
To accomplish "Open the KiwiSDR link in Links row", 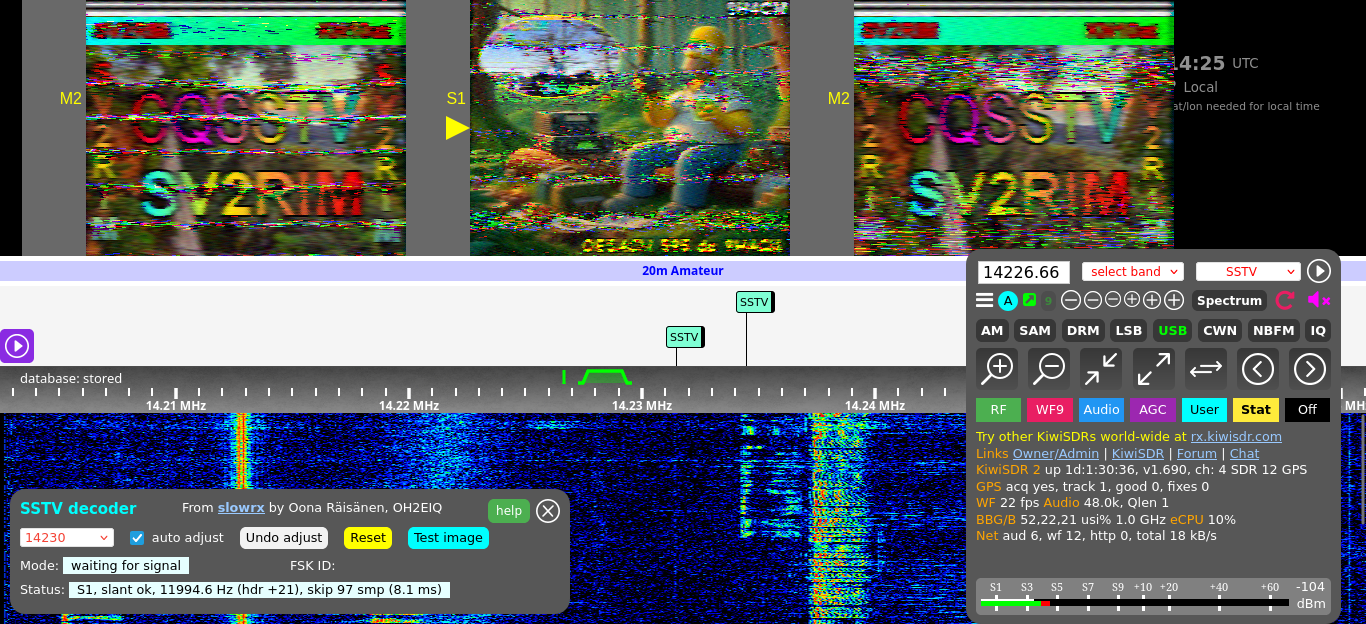I will (x=1140, y=454).
